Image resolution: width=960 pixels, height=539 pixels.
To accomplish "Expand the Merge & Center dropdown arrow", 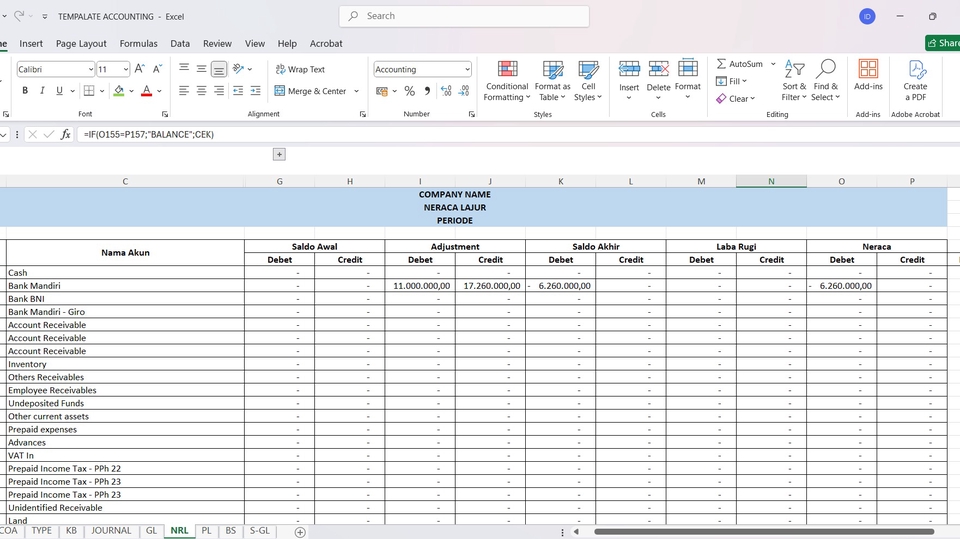I will coord(355,91).
